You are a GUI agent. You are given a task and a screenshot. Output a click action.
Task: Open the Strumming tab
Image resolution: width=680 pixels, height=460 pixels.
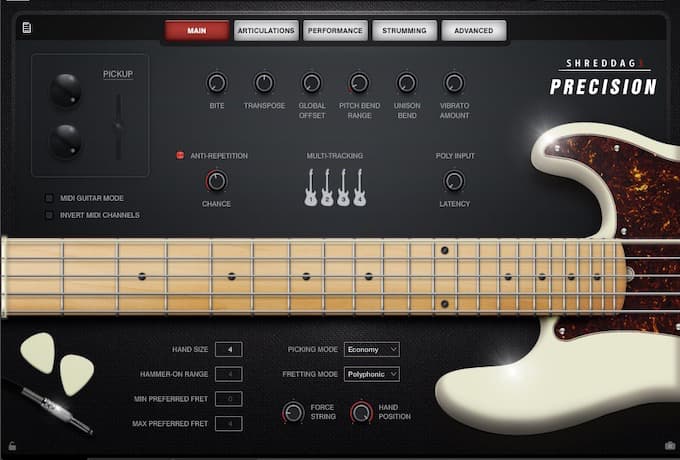tap(404, 30)
